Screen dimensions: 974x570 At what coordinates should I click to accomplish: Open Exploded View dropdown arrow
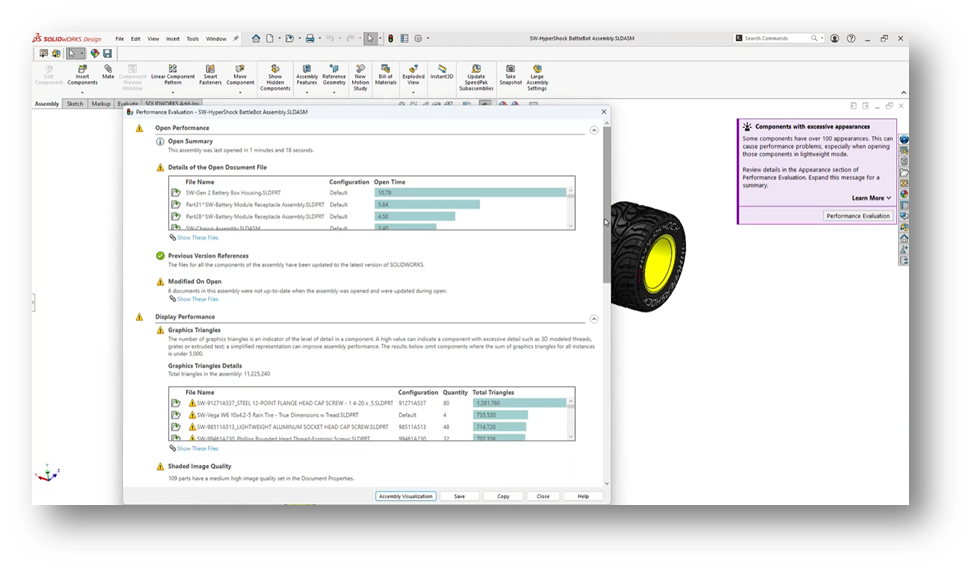coord(413,93)
